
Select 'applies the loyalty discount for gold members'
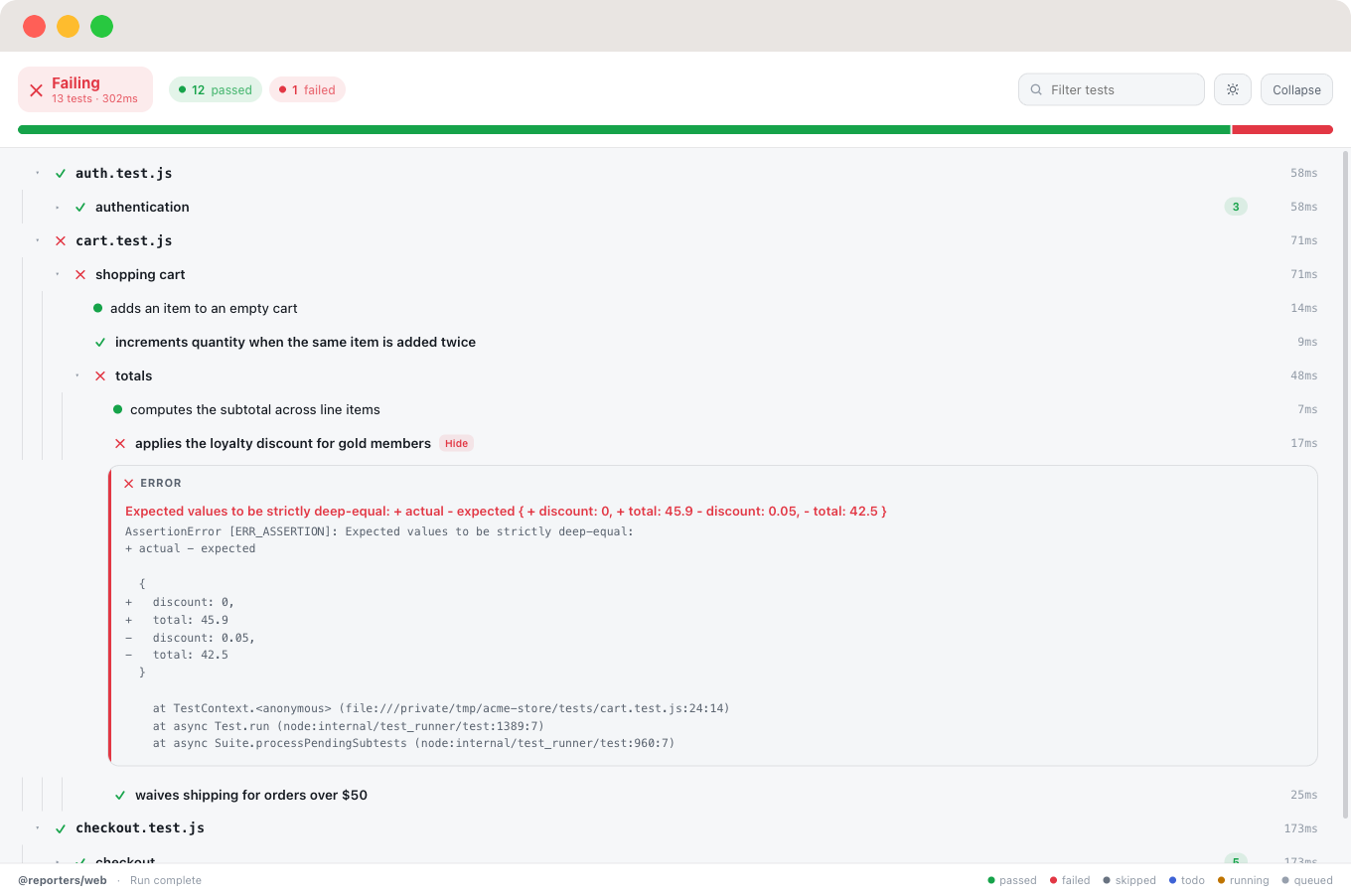pos(283,443)
